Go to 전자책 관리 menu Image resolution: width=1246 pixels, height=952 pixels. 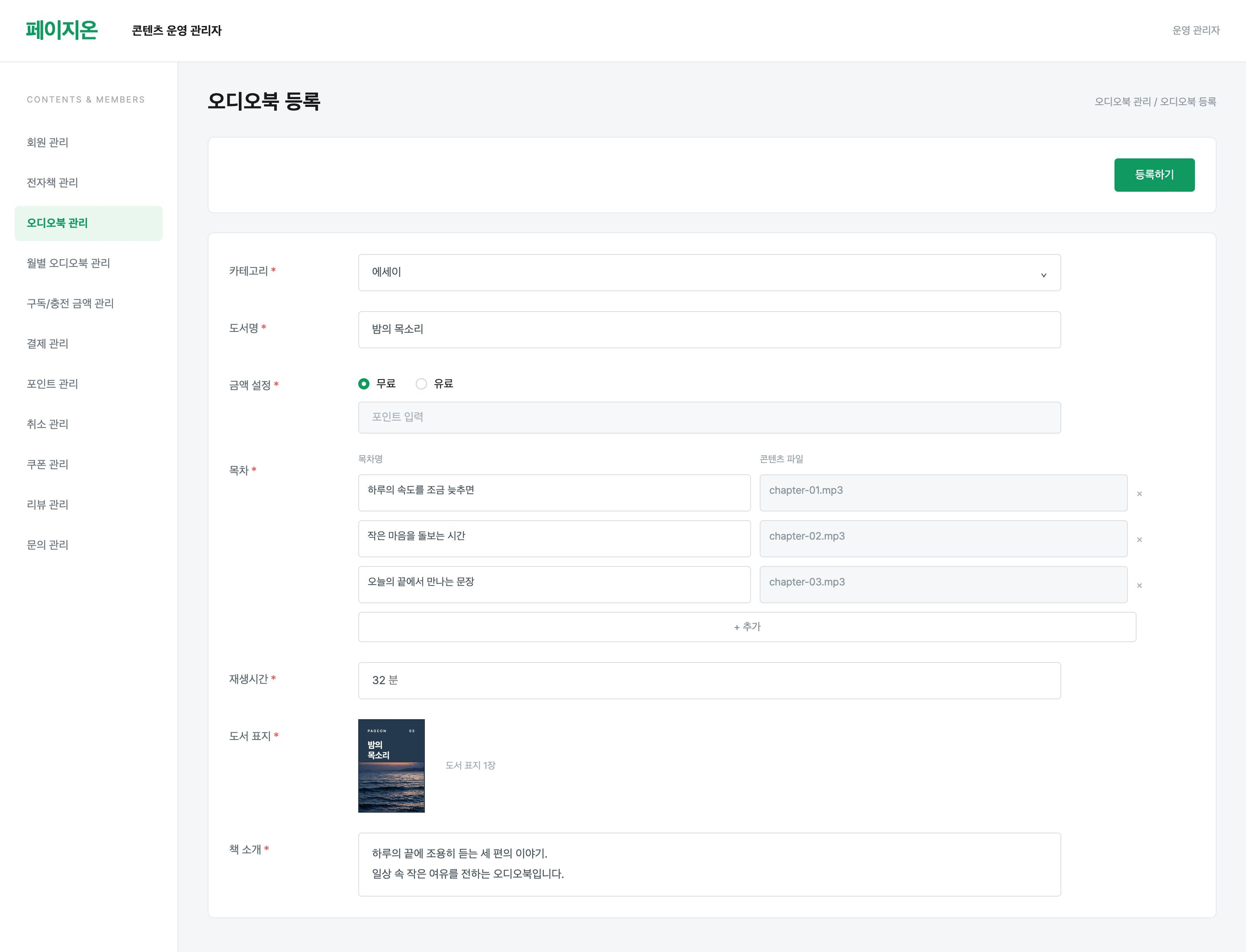pos(88,183)
